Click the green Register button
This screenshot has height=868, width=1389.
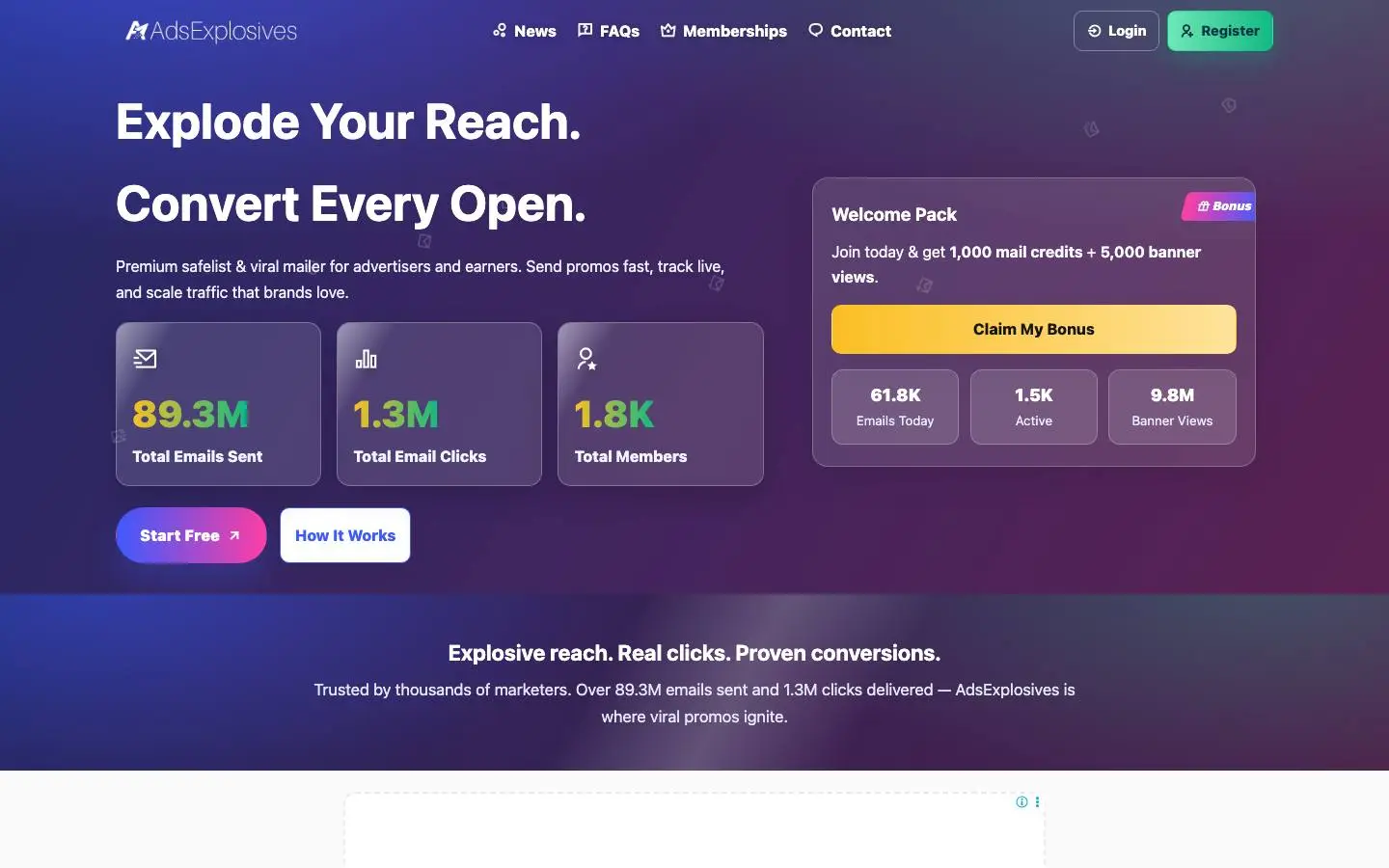tap(1220, 31)
